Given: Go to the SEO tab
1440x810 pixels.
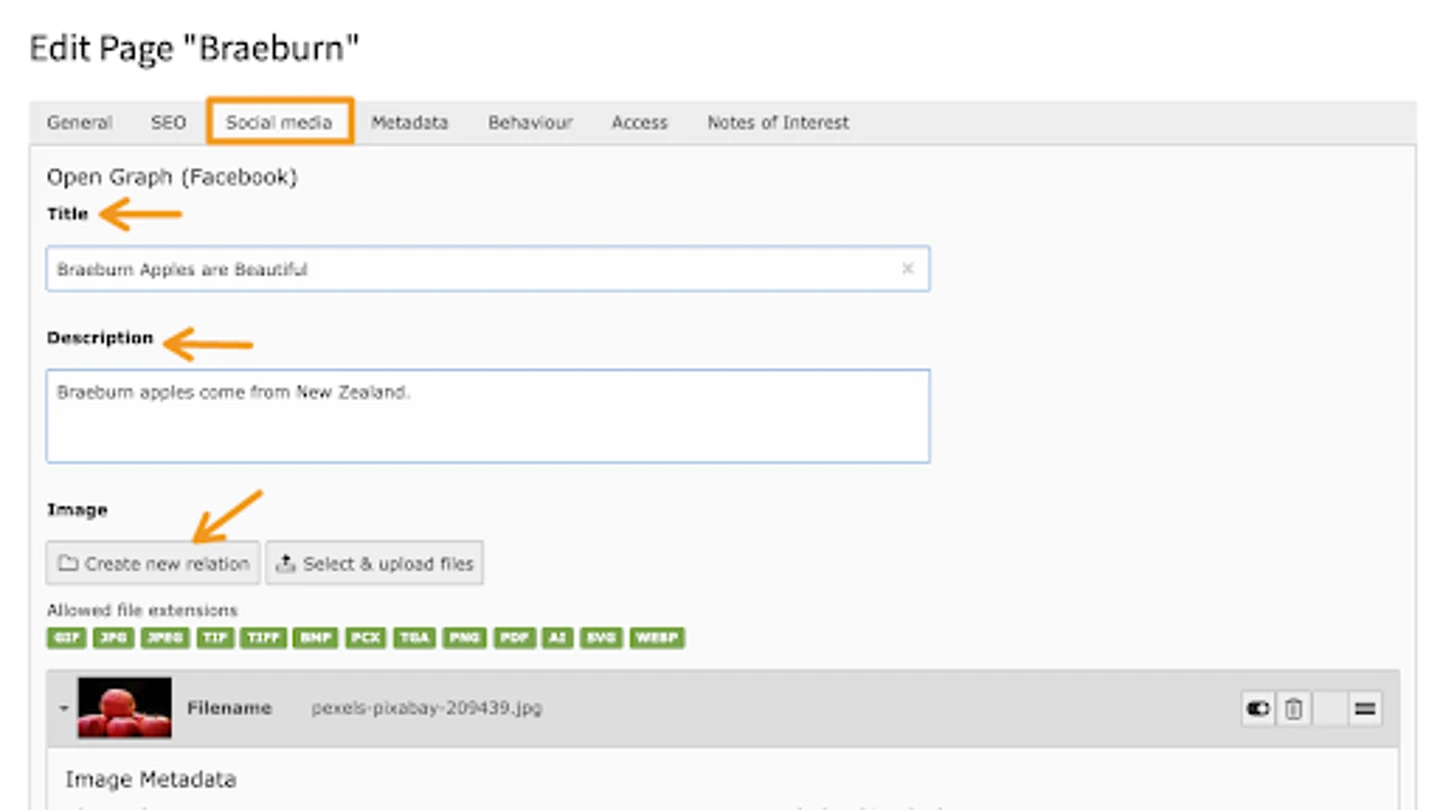Looking at the screenshot, I should (168, 122).
